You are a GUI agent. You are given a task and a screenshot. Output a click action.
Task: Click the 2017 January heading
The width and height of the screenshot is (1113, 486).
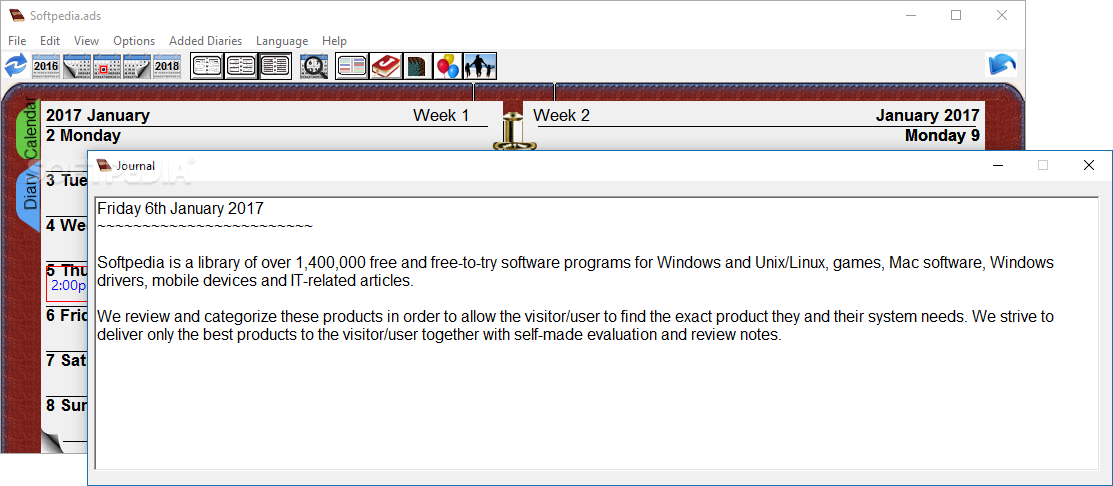(98, 116)
